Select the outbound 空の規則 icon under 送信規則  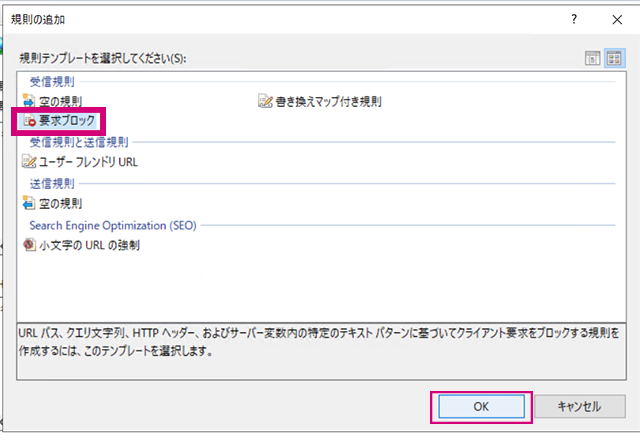(x=28, y=203)
